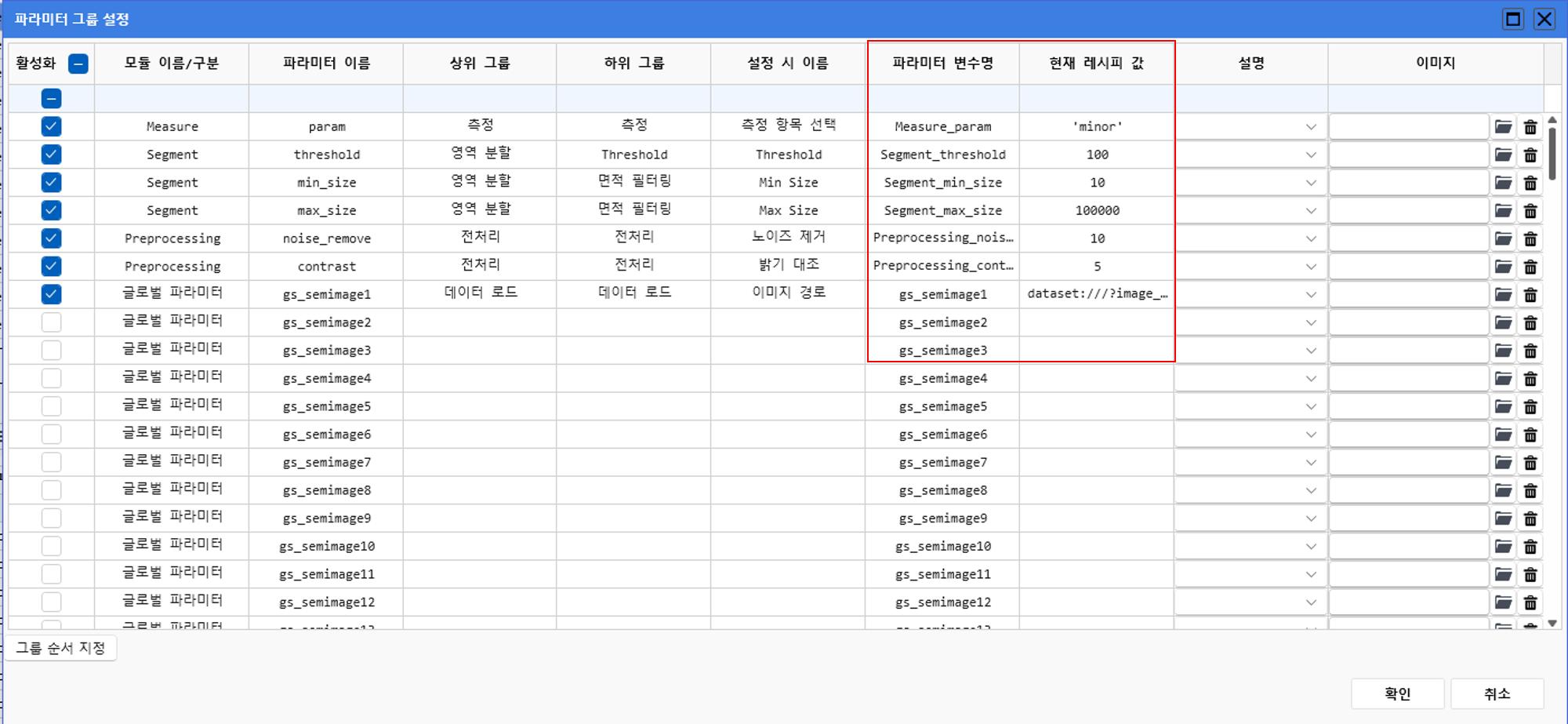Click the 확인 button
This screenshot has height=724, width=1568.
[x=1397, y=693]
